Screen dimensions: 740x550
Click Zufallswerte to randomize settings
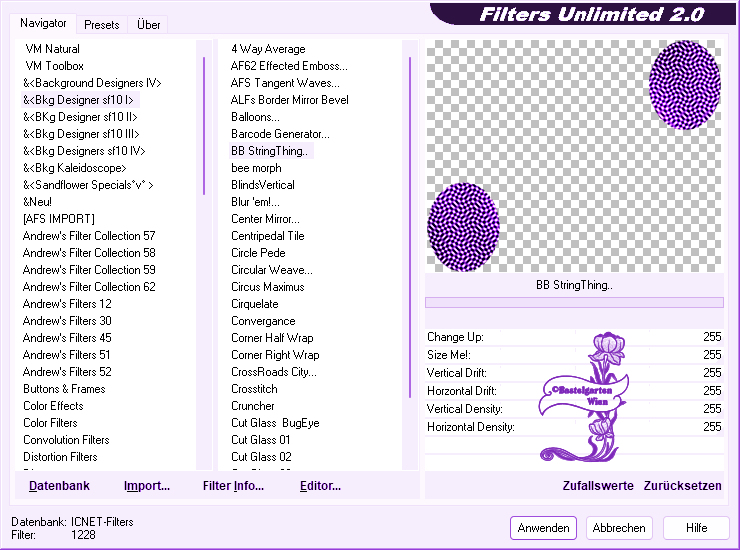[598, 486]
